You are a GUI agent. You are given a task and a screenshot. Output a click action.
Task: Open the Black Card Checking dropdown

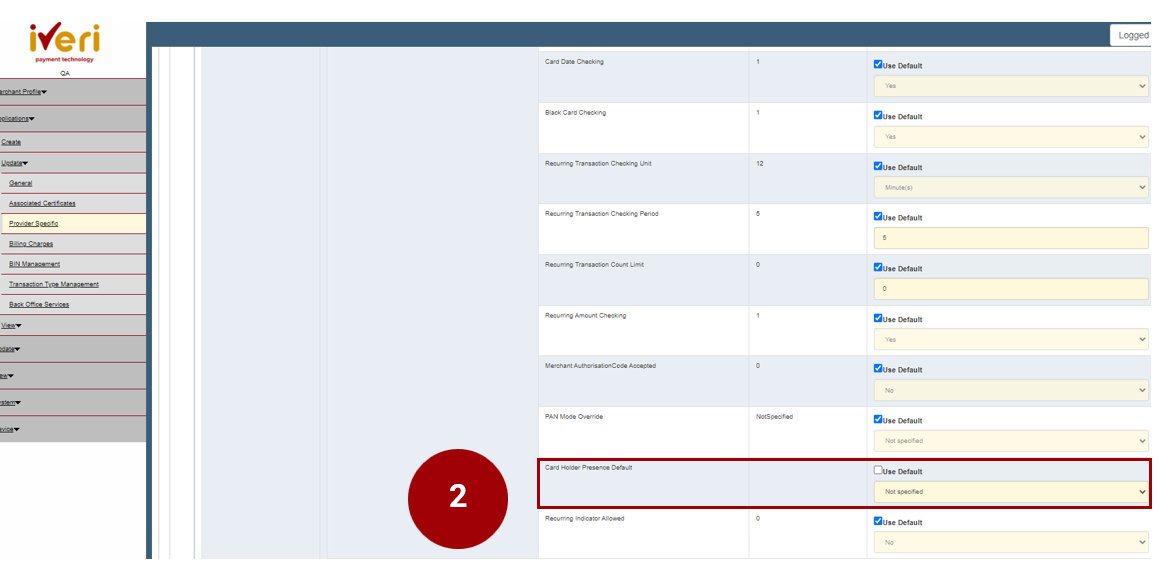tap(1010, 137)
